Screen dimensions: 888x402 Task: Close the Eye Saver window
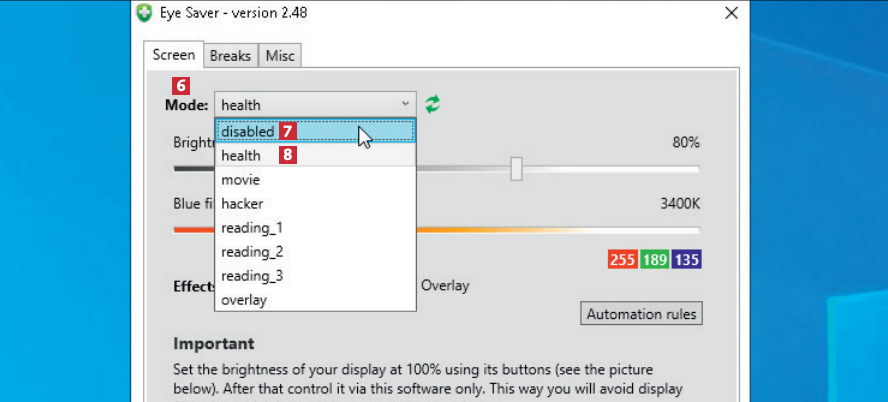pyautogui.click(x=732, y=13)
